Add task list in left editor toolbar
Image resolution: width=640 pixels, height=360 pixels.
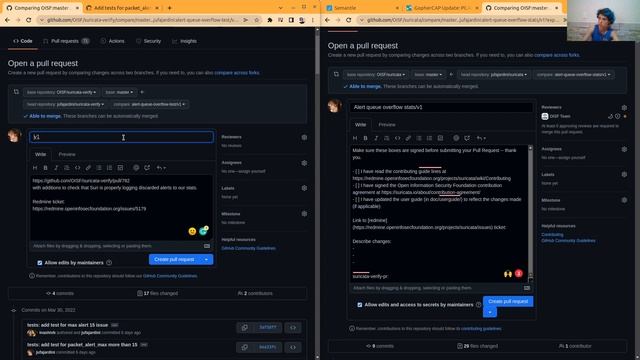click(x=120, y=168)
